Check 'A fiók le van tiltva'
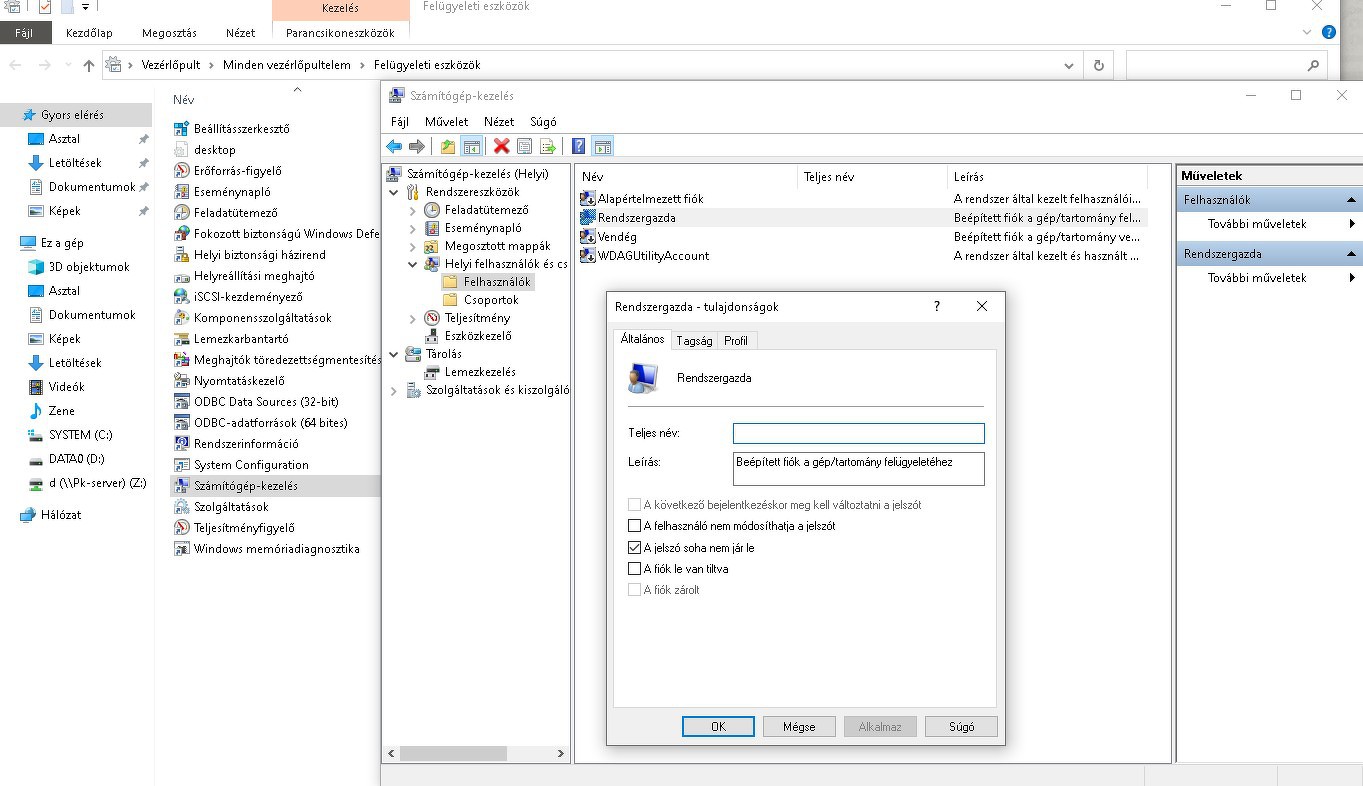Viewport: 1363px width, 786px height. click(634, 569)
